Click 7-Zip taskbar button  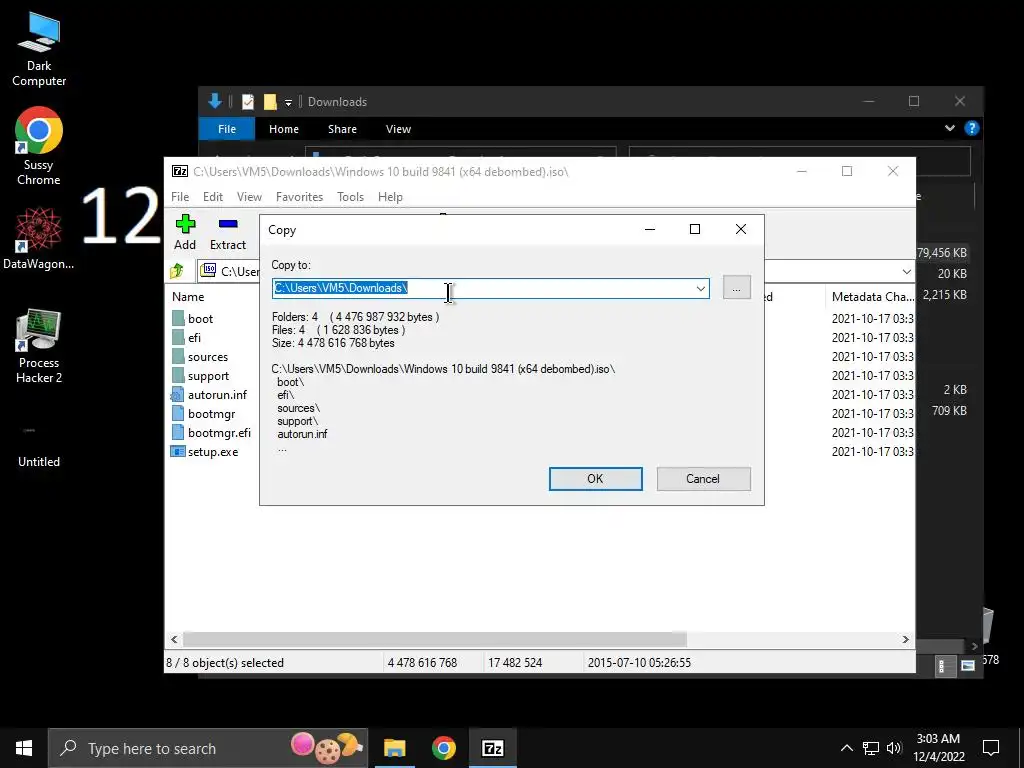pyautogui.click(x=492, y=748)
